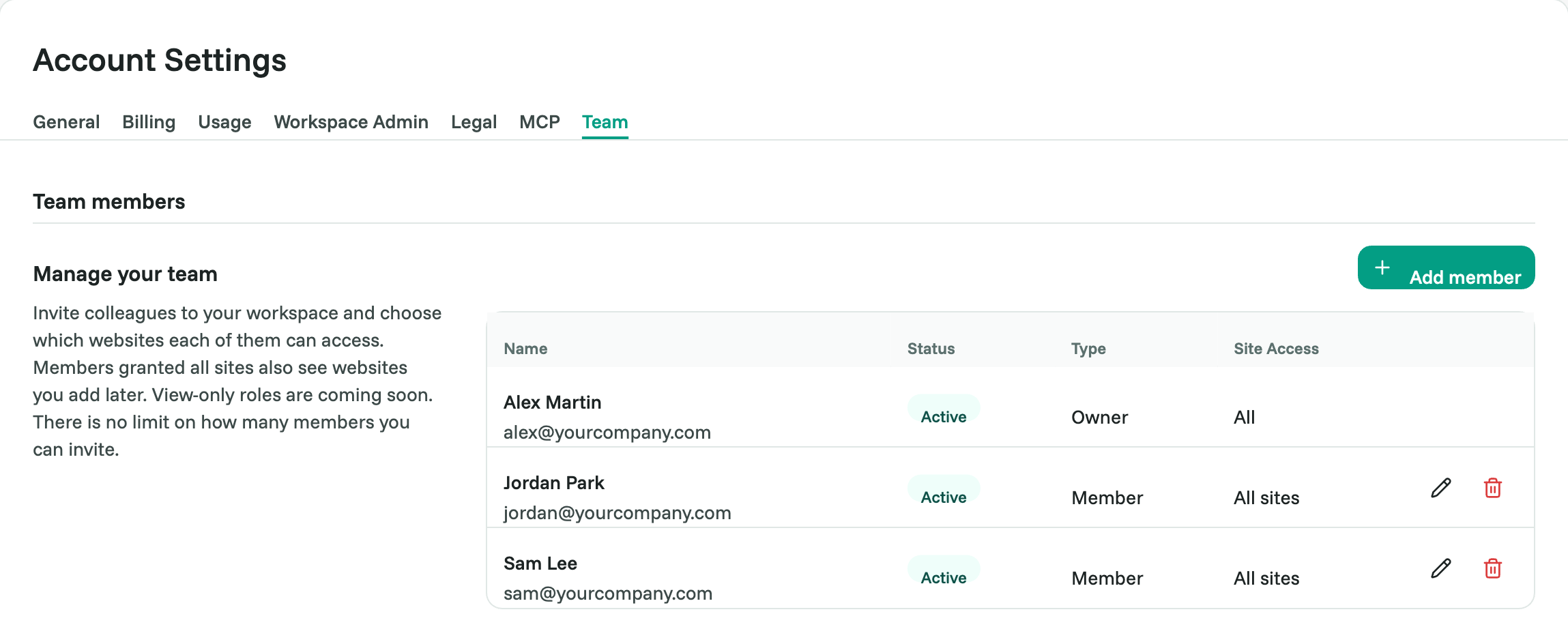Click the Status column header
Viewport: 1568px width, 642px height.
click(931, 349)
